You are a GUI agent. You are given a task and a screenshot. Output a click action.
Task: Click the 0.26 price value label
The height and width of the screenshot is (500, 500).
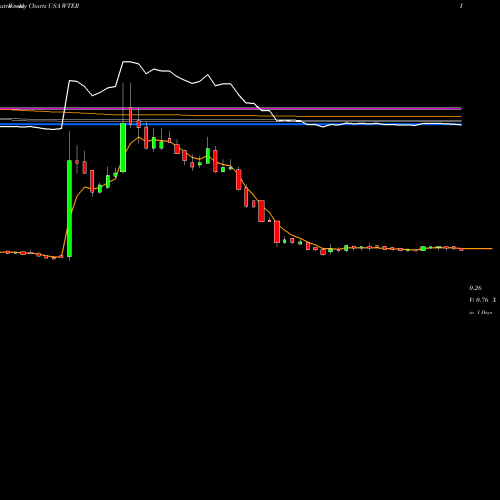click(x=475, y=288)
